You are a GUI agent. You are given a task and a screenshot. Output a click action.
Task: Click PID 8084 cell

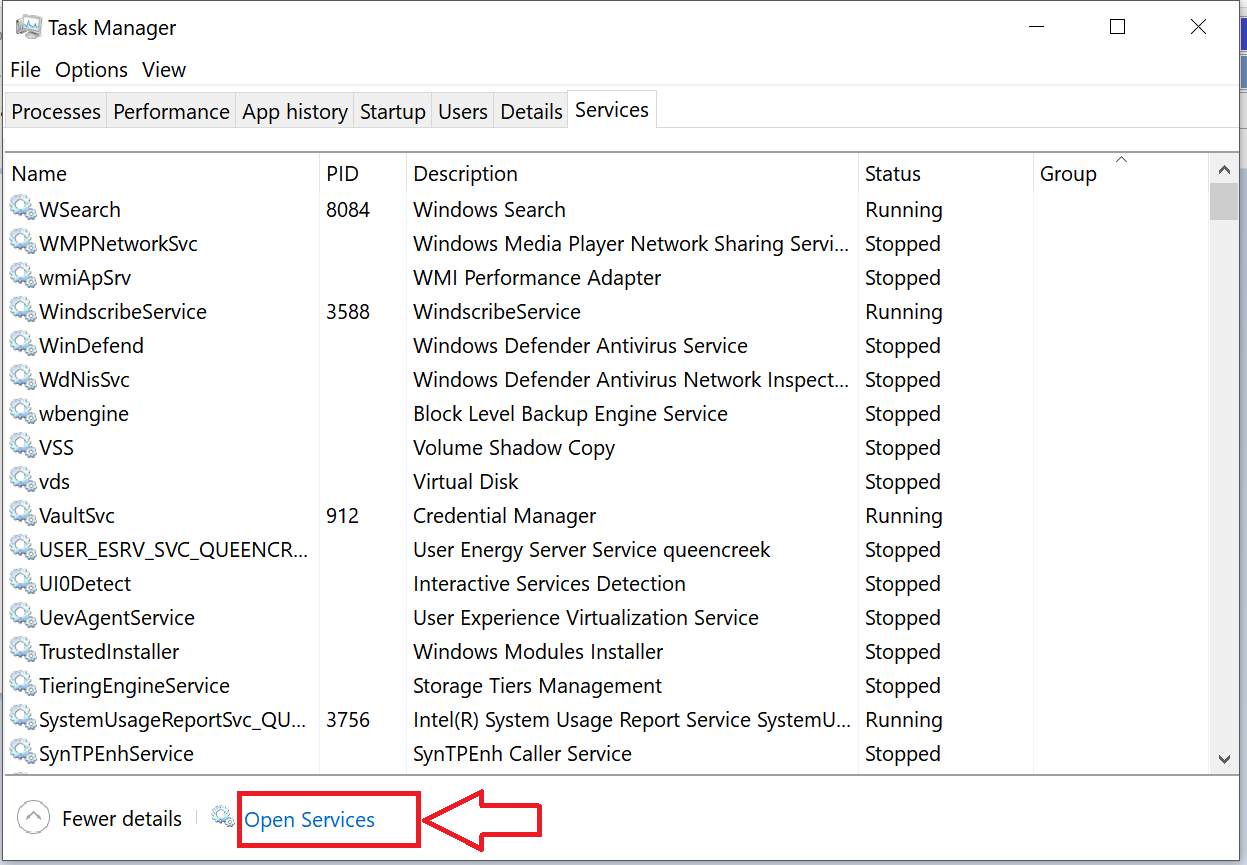(x=348, y=210)
